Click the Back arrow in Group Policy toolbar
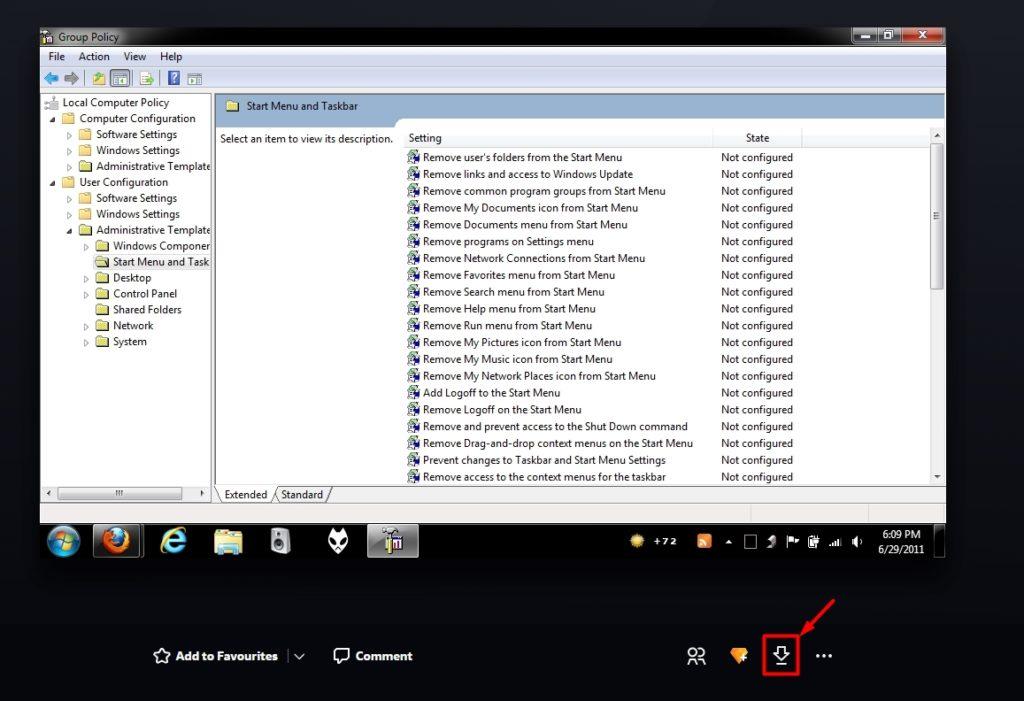 51,79
